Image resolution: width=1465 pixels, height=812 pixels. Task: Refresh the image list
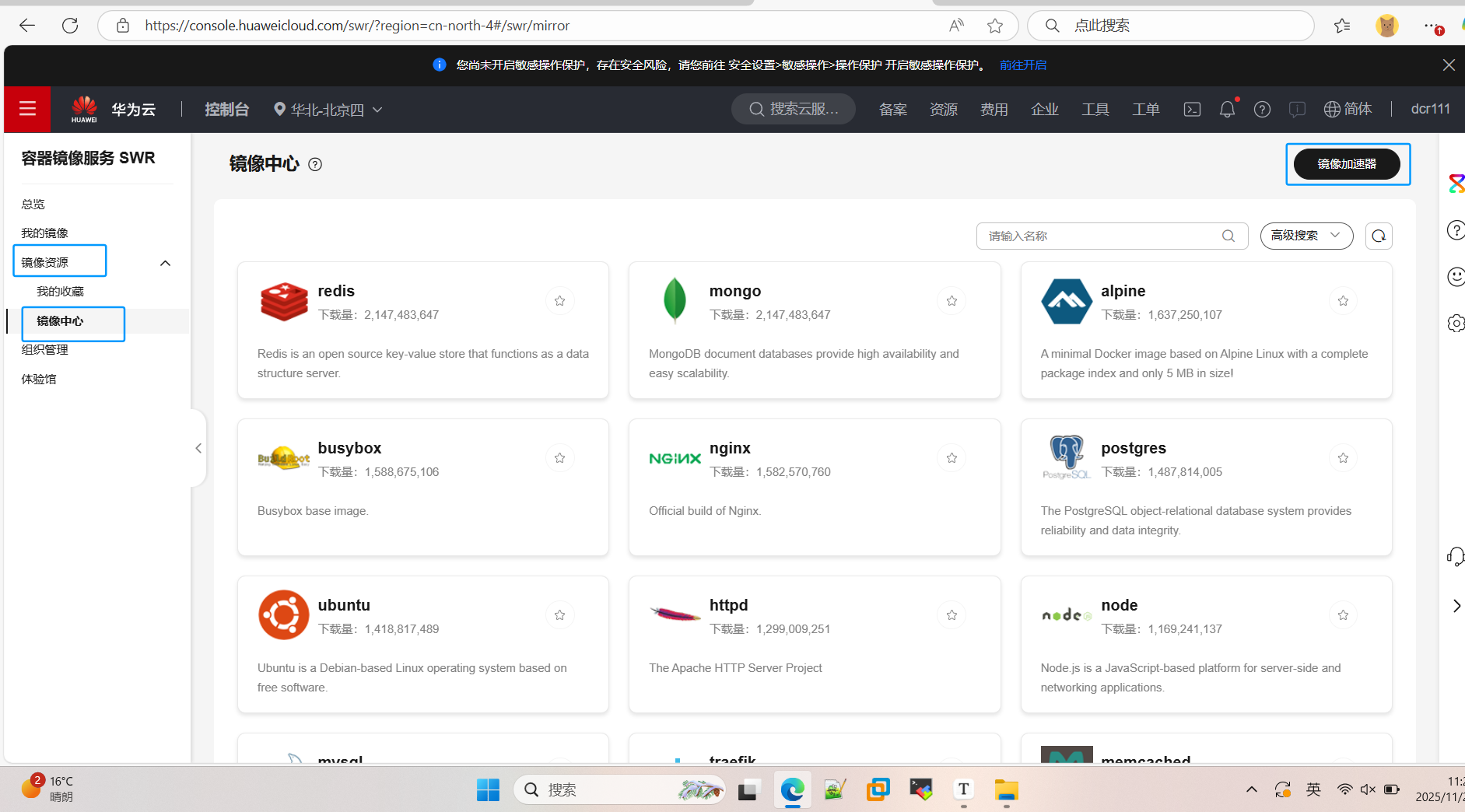[1379, 236]
